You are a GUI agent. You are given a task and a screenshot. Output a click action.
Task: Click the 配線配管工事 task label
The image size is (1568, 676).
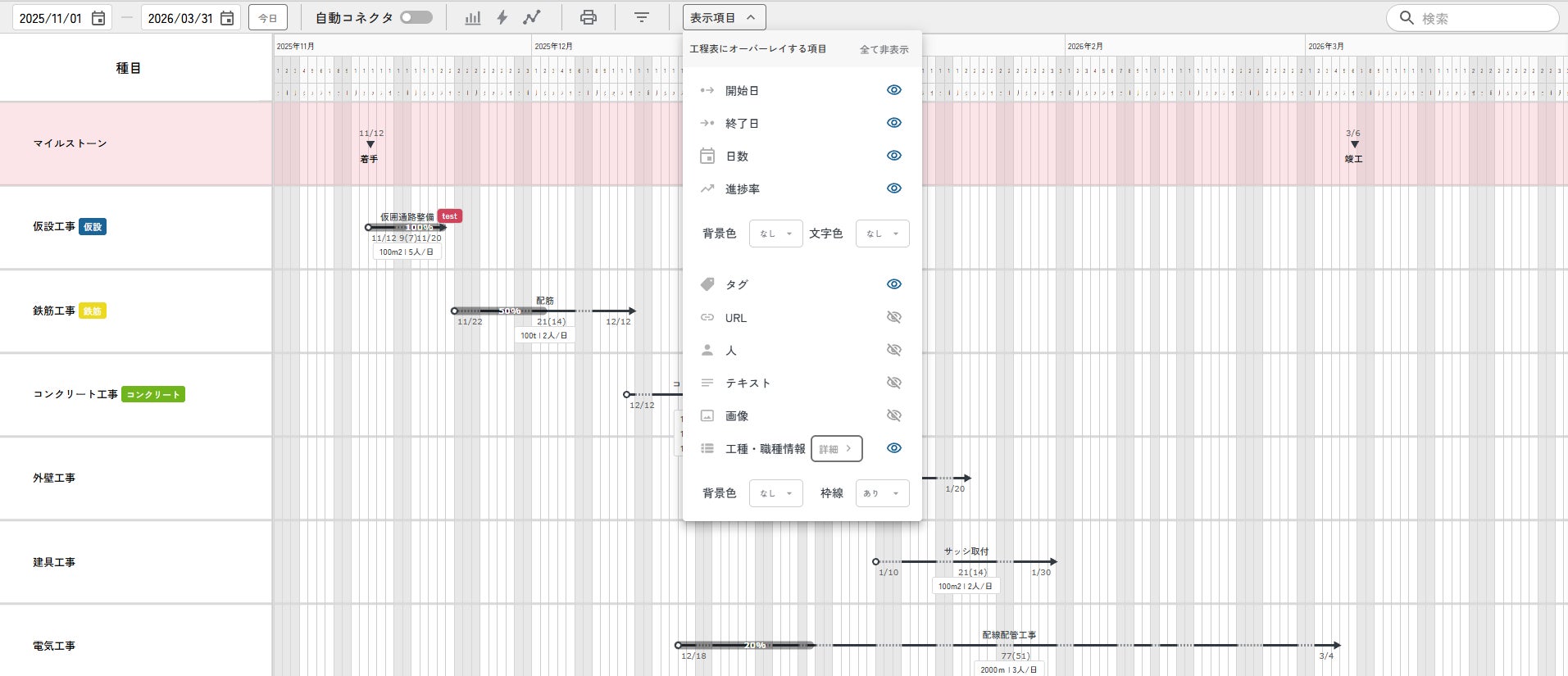point(1009,635)
